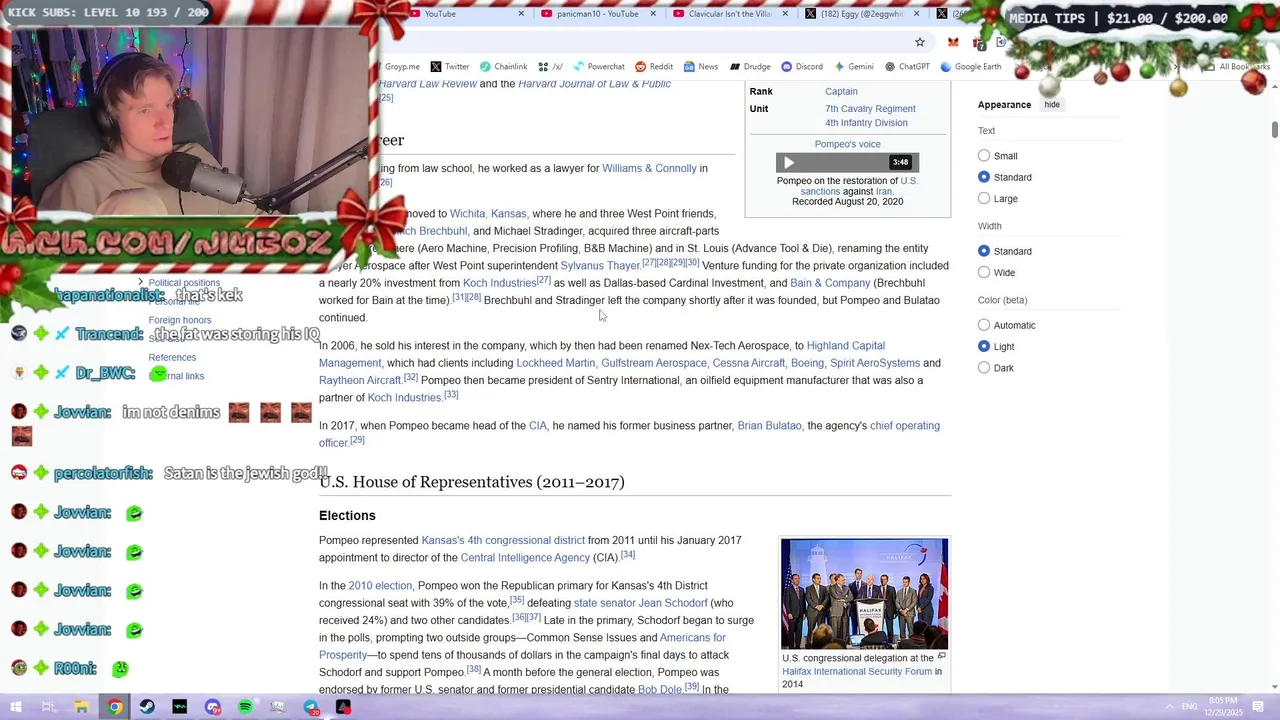Switch to Chrome on the taskbar

115,707
